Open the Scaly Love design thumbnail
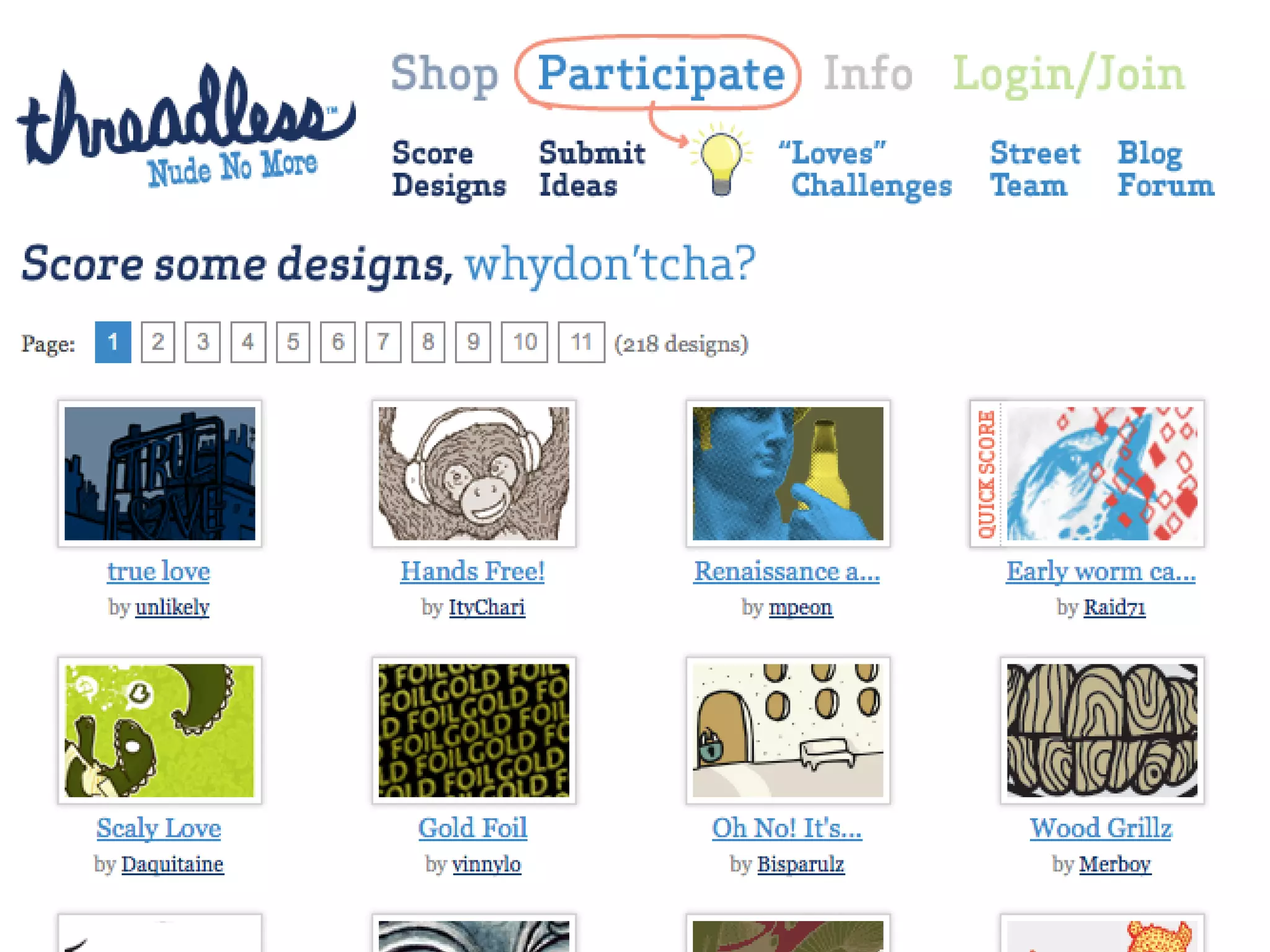Screen dimensions: 1270x952 [160, 730]
